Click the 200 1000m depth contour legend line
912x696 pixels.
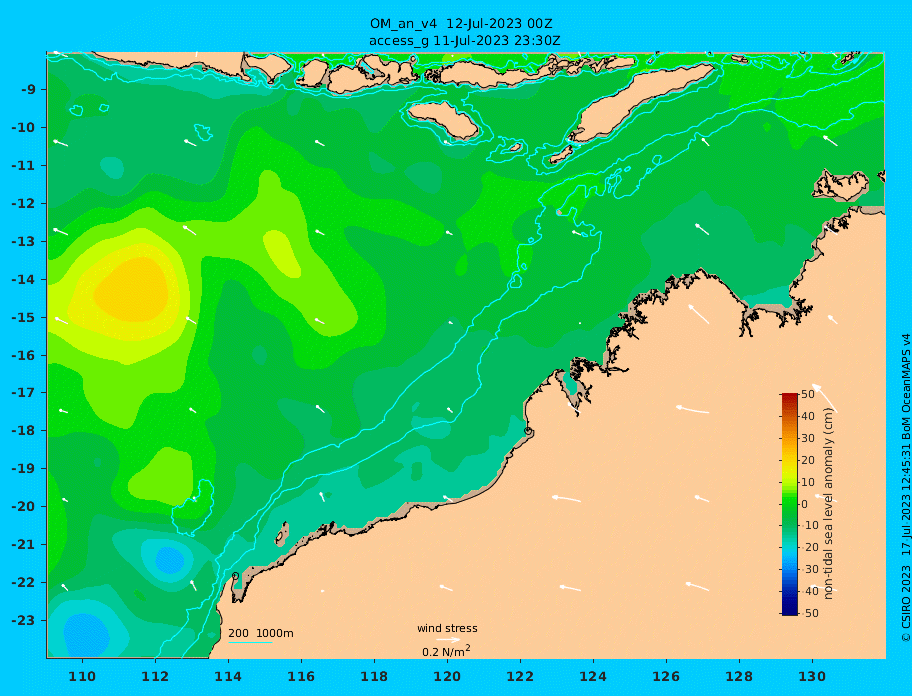(250, 642)
